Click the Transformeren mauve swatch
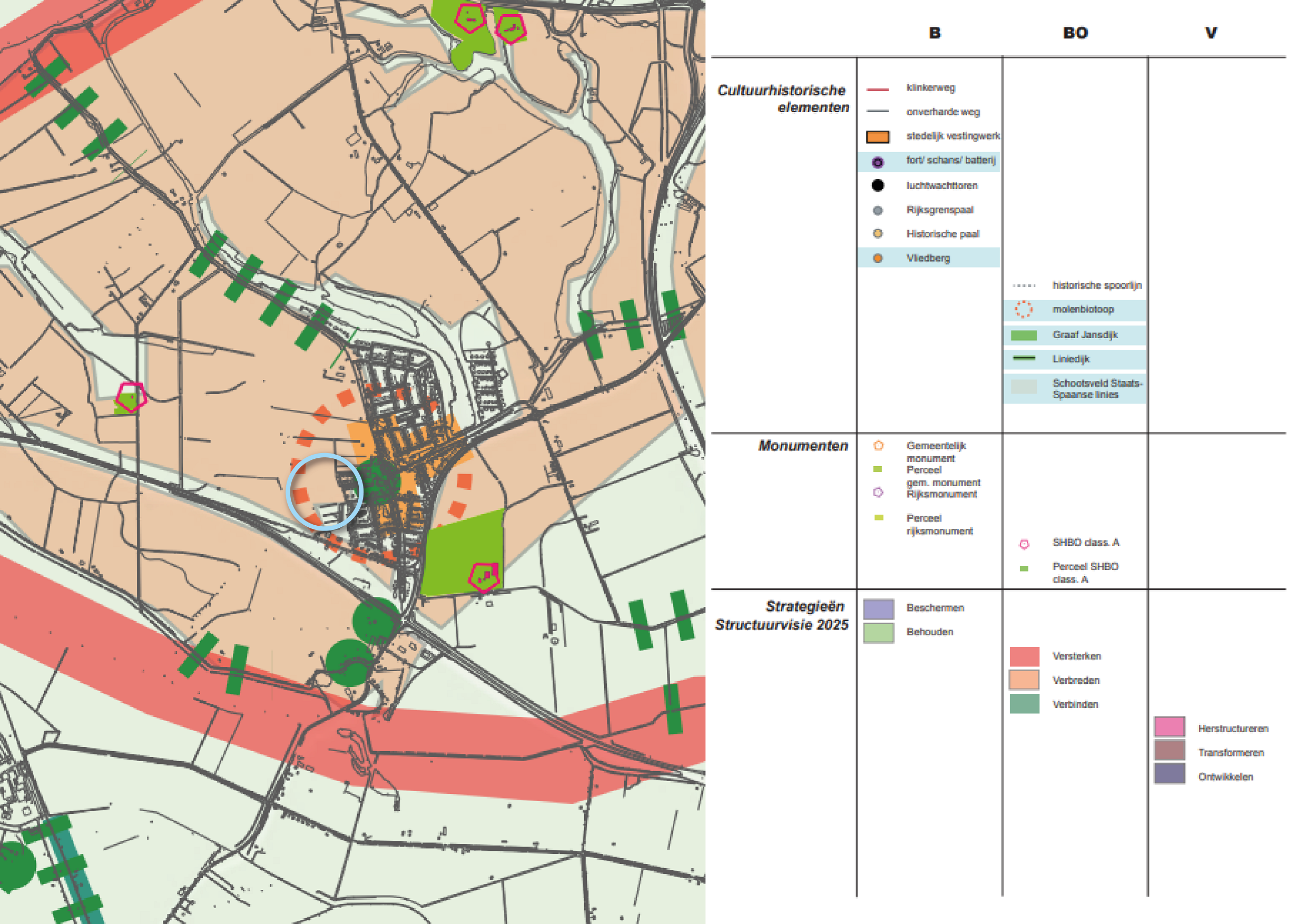The width and height of the screenshot is (1307, 924). (1170, 750)
